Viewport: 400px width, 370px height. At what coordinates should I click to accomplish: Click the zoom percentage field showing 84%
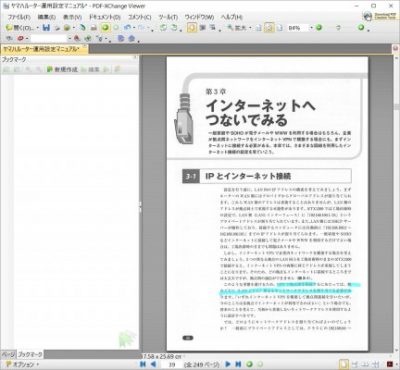[298, 28]
